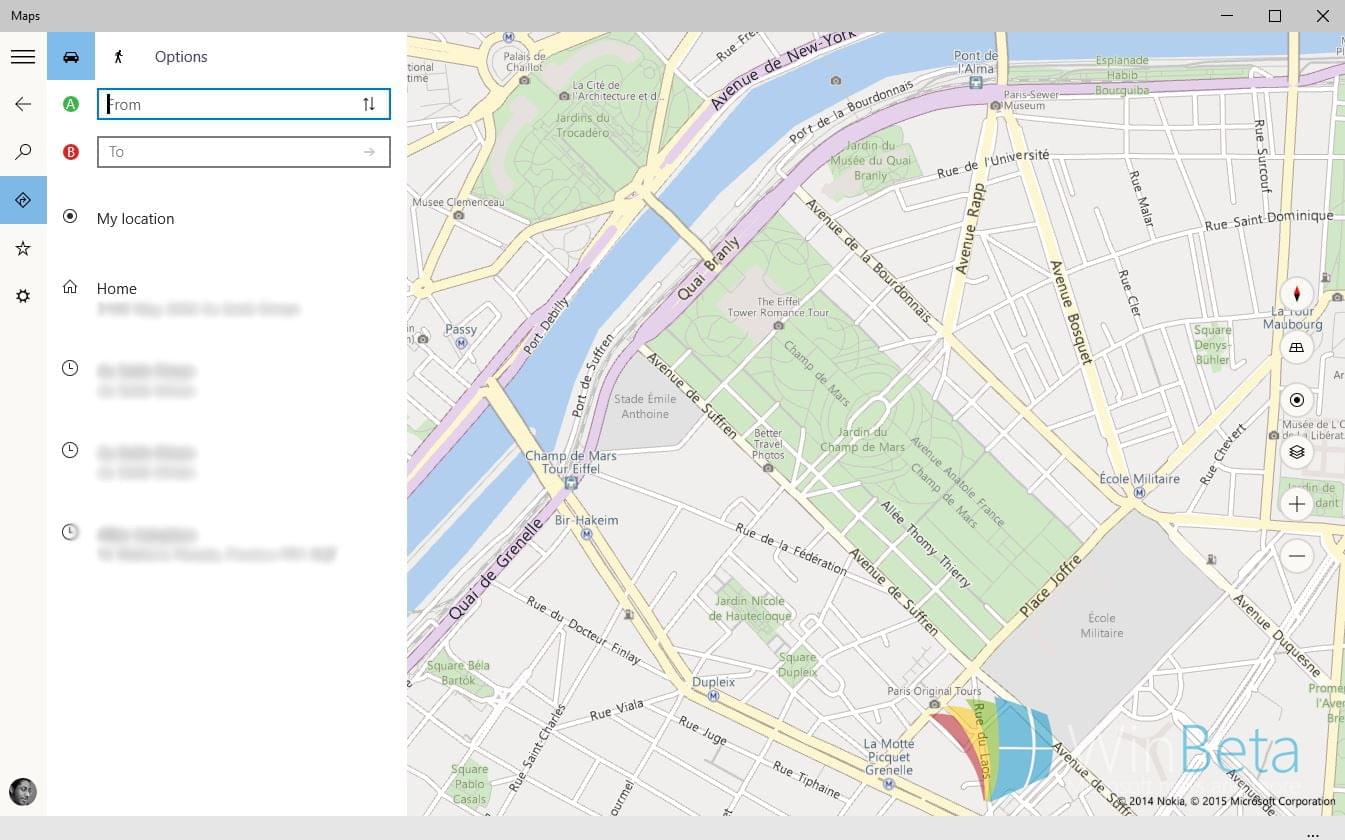This screenshot has width=1345, height=840.
Task: Zoom out on the map
Action: pyautogui.click(x=1297, y=556)
